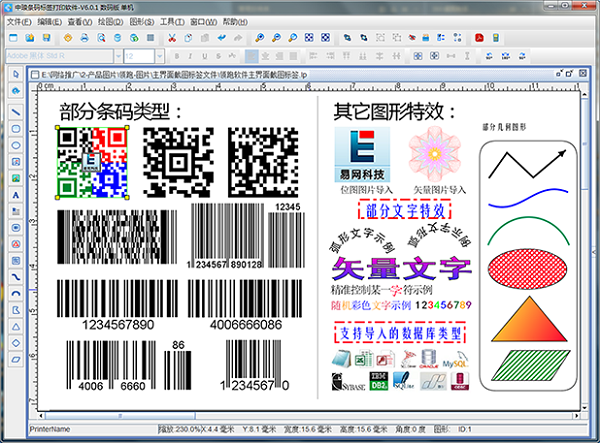
Task: Select the colored QR code on canvas
Action: (94, 162)
